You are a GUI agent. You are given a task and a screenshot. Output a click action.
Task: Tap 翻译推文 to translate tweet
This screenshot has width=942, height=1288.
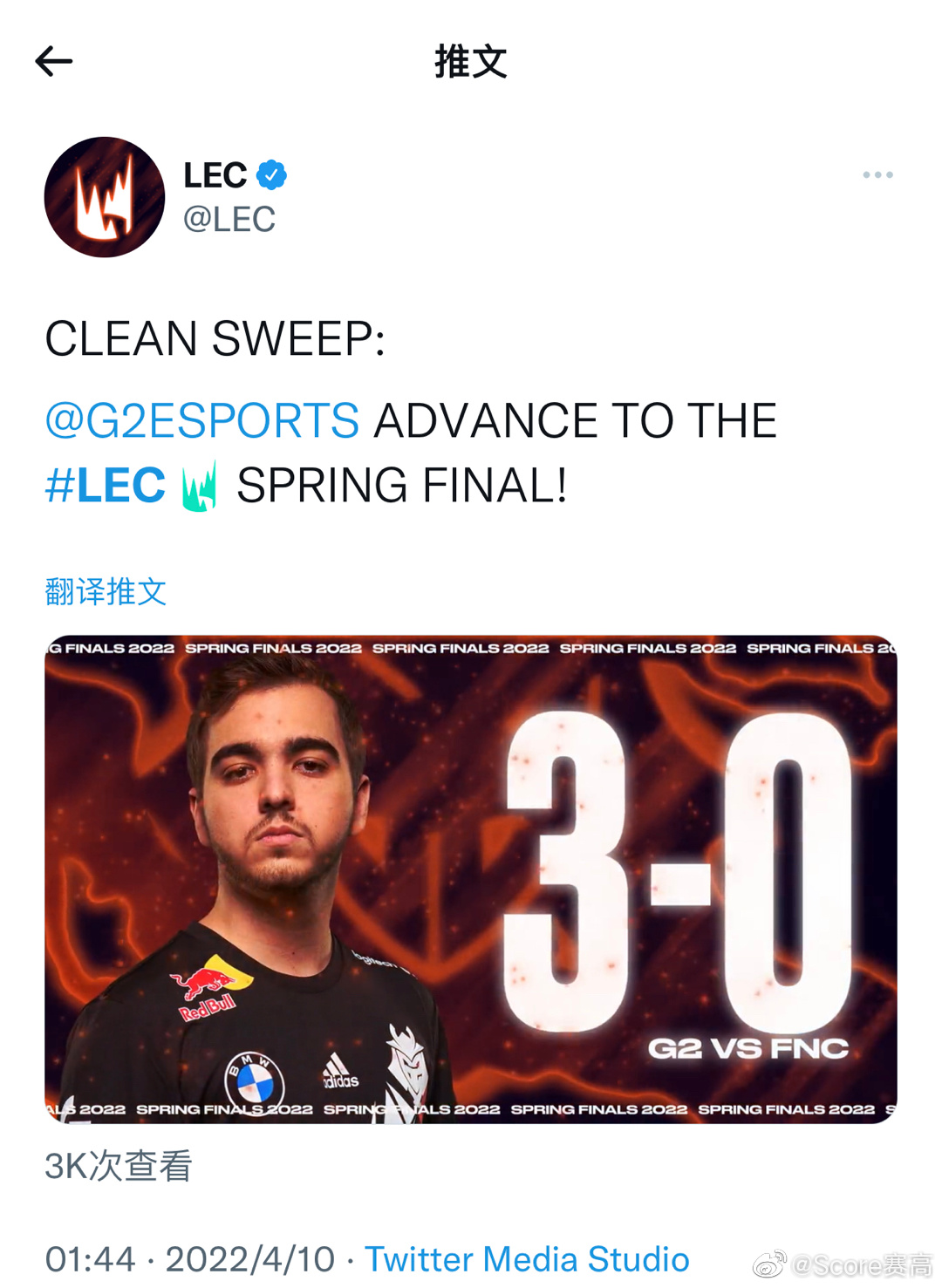(106, 592)
